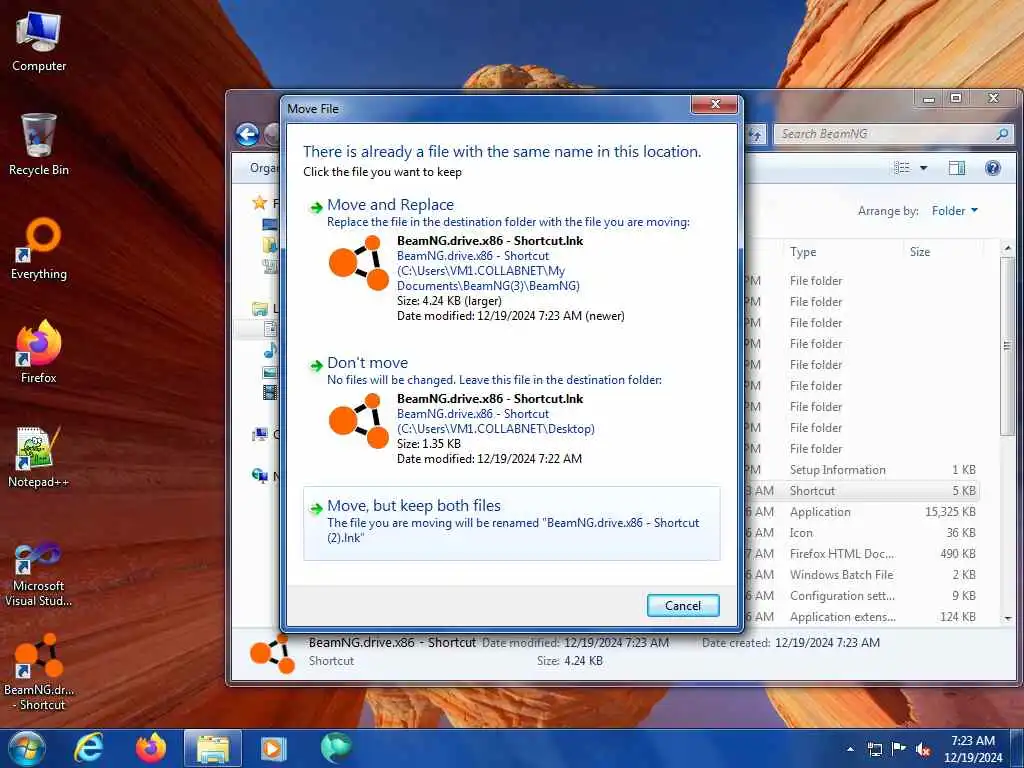
Task: Launch Internet Explorer from taskbar
Action: pyautogui.click(x=89, y=748)
